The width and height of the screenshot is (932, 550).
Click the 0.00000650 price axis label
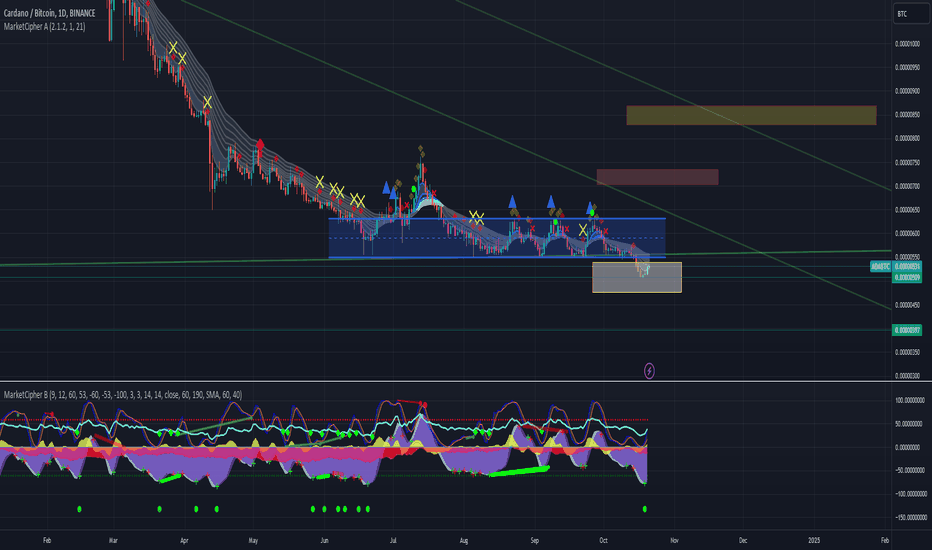coord(907,210)
